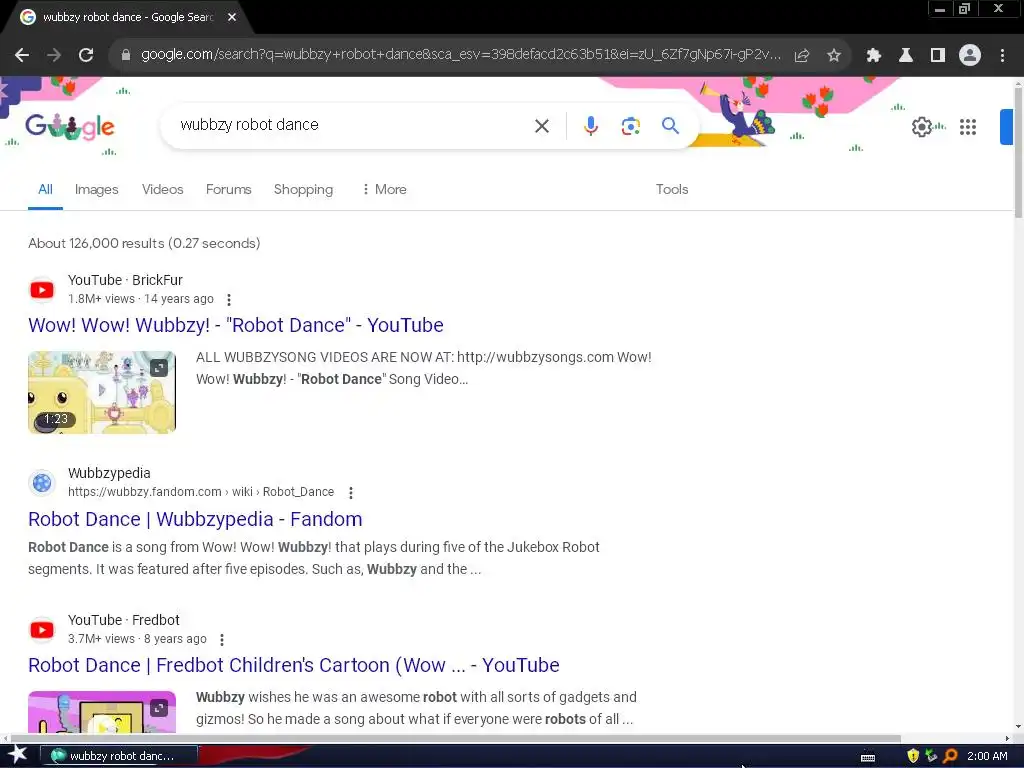Image resolution: width=1024 pixels, height=768 pixels.
Task: Expand the More search filters
Action: (x=384, y=189)
